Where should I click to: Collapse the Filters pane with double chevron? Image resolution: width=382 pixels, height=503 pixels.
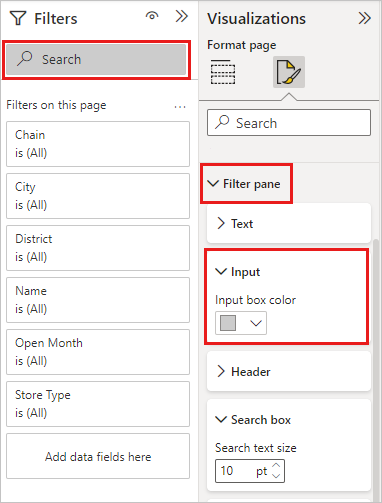pyautogui.click(x=182, y=16)
